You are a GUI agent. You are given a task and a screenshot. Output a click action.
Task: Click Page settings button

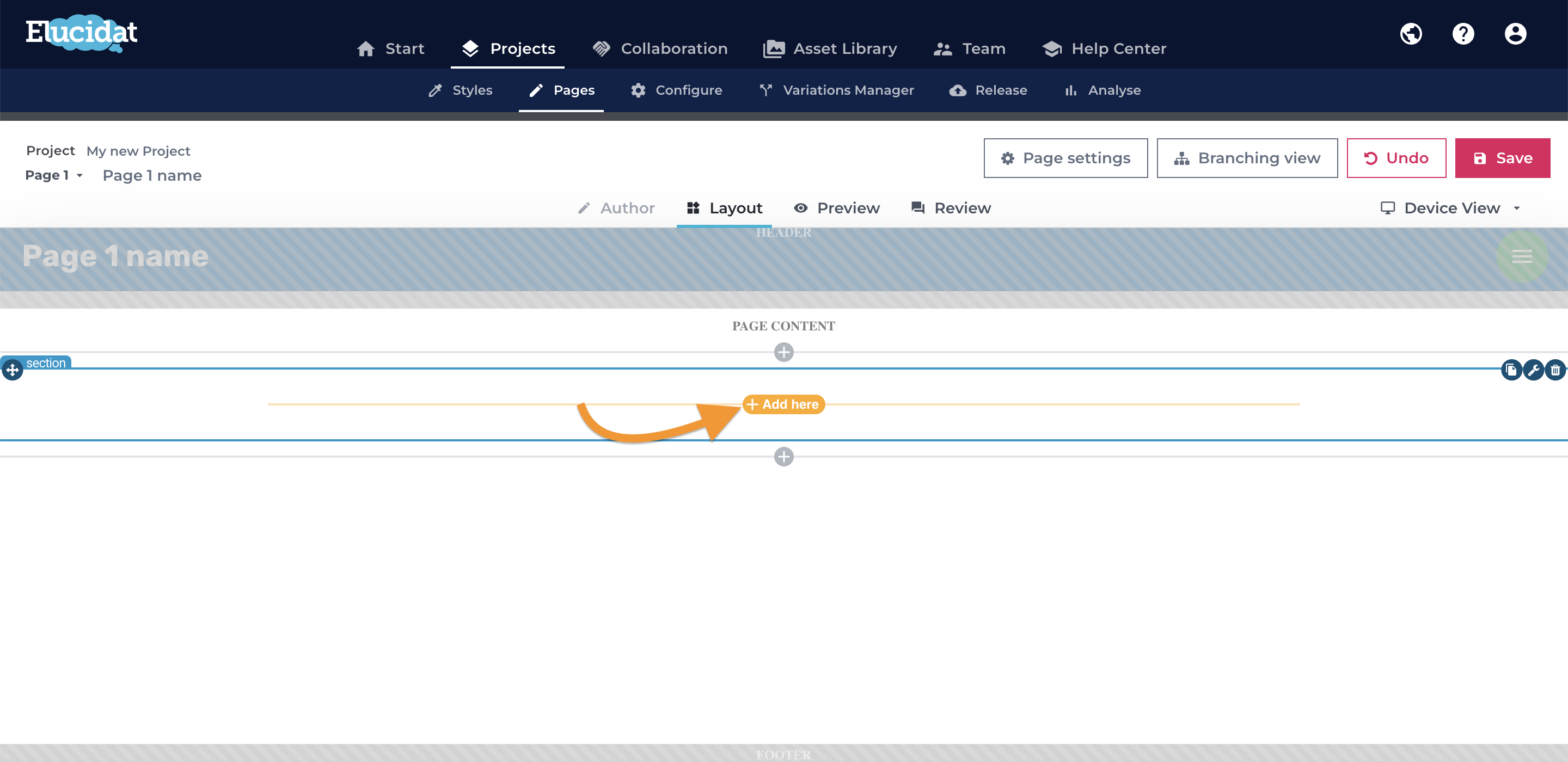pyautogui.click(x=1065, y=158)
